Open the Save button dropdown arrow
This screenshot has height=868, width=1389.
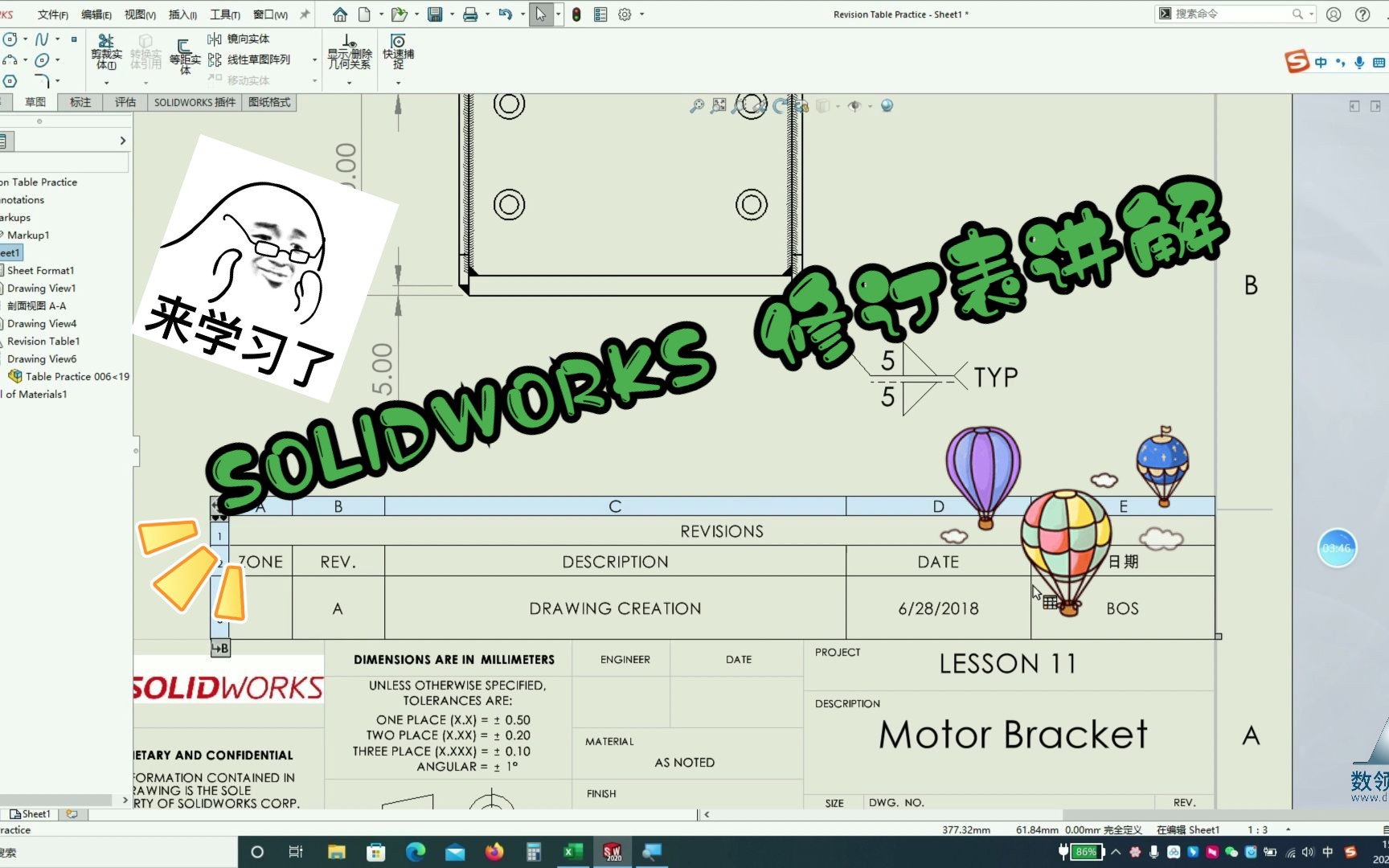452,14
